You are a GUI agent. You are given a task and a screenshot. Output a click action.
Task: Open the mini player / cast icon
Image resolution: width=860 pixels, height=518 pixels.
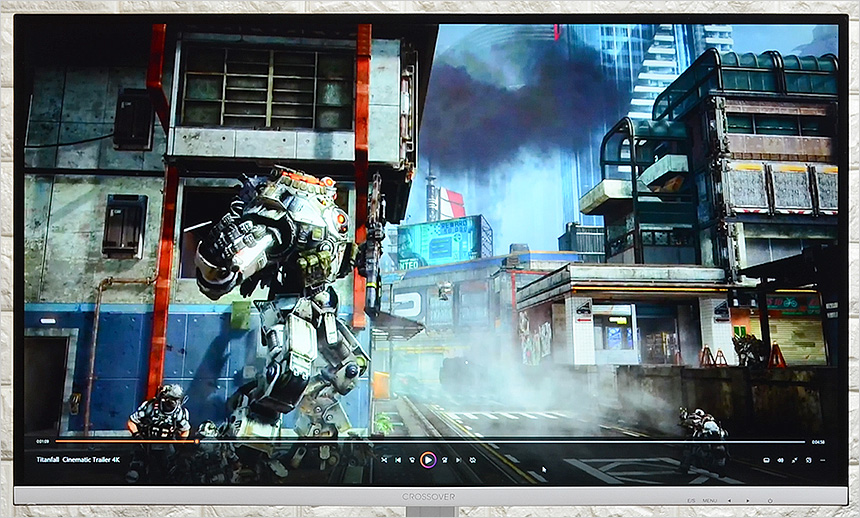808,460
